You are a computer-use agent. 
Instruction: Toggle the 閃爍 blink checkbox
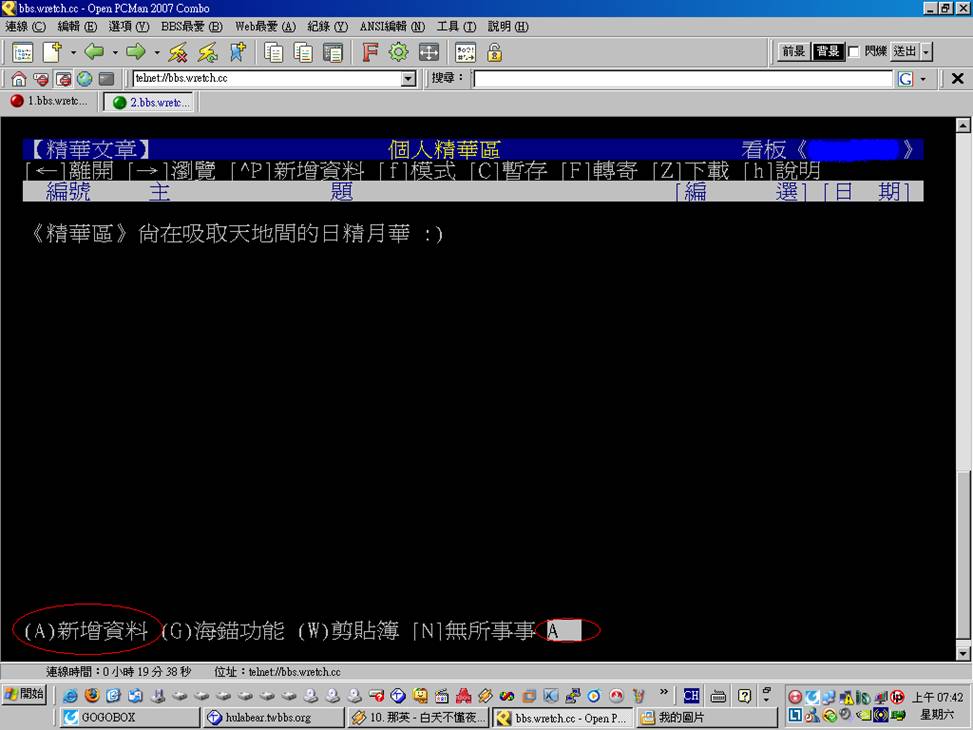[x=854, y=52]
